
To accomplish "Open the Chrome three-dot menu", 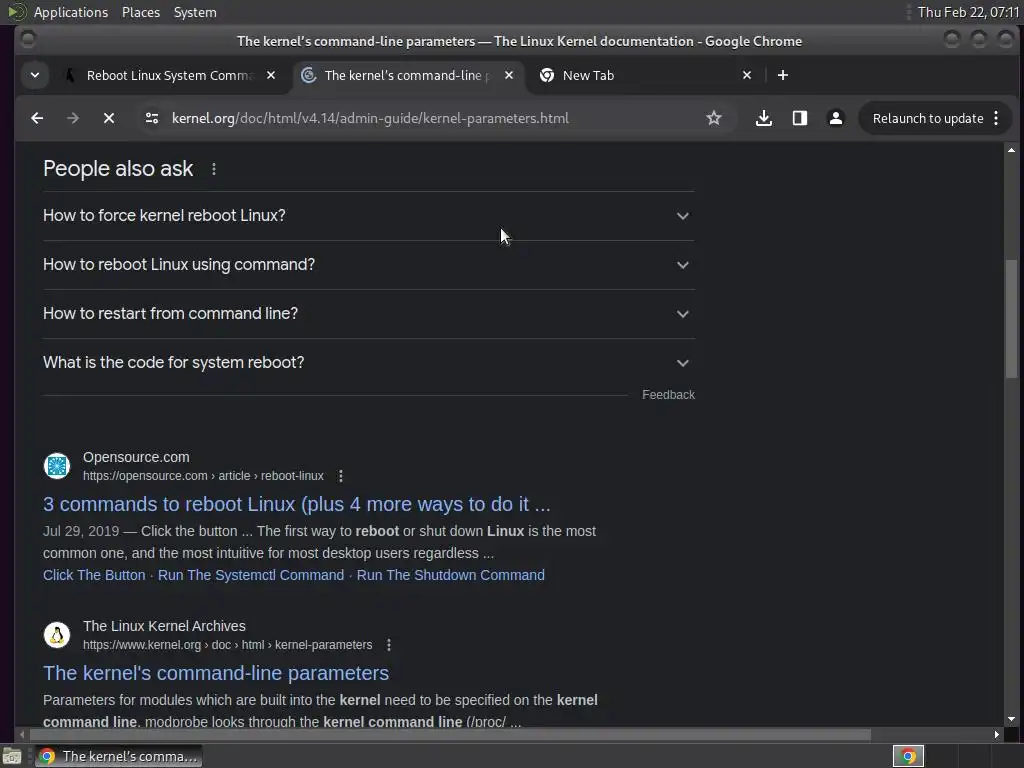I will click(996, 118).
